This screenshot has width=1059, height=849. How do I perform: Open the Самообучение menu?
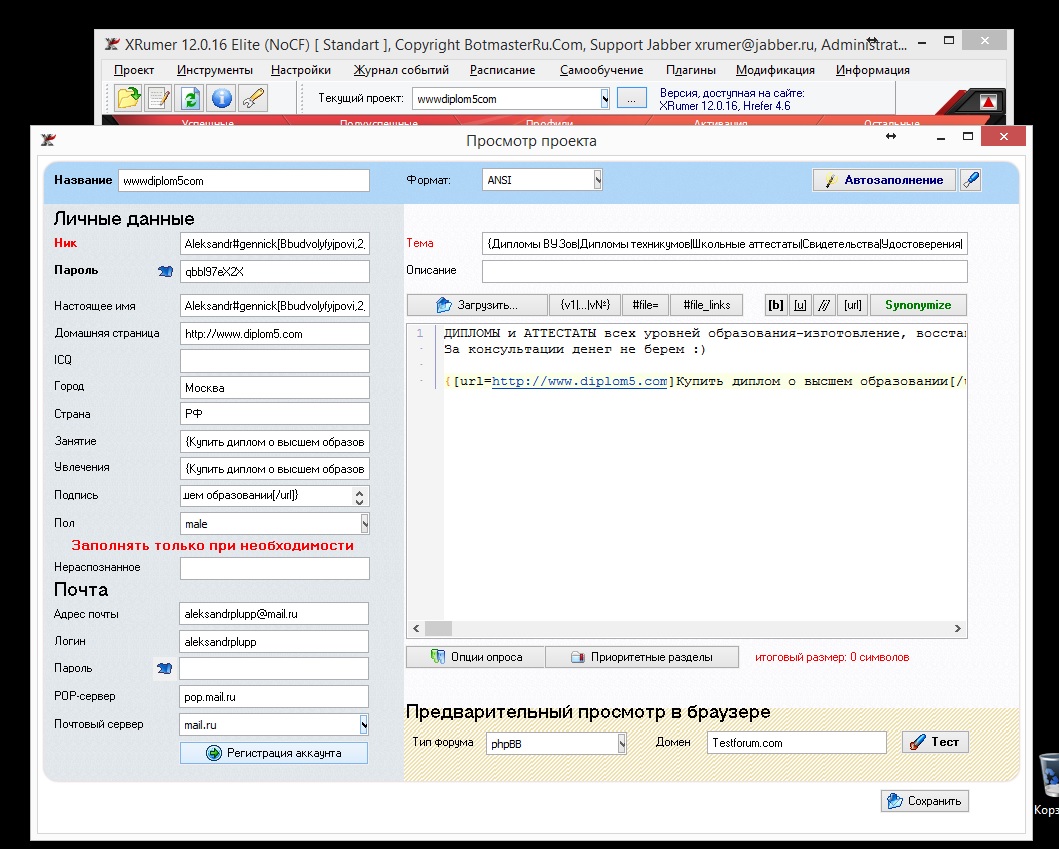coord(601,70)
